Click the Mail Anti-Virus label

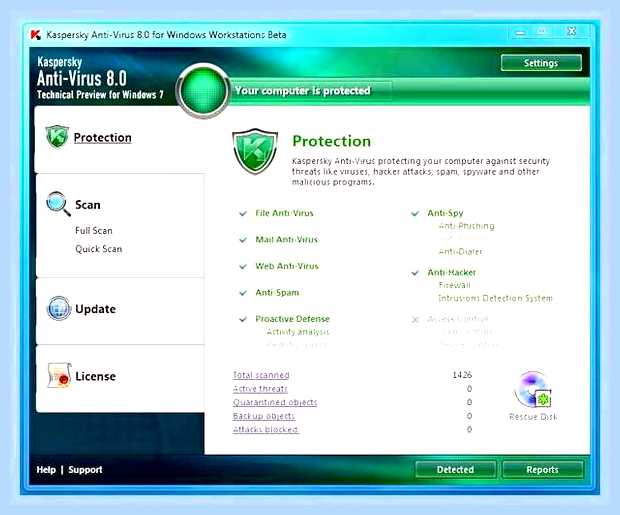[x=287, y=240]
